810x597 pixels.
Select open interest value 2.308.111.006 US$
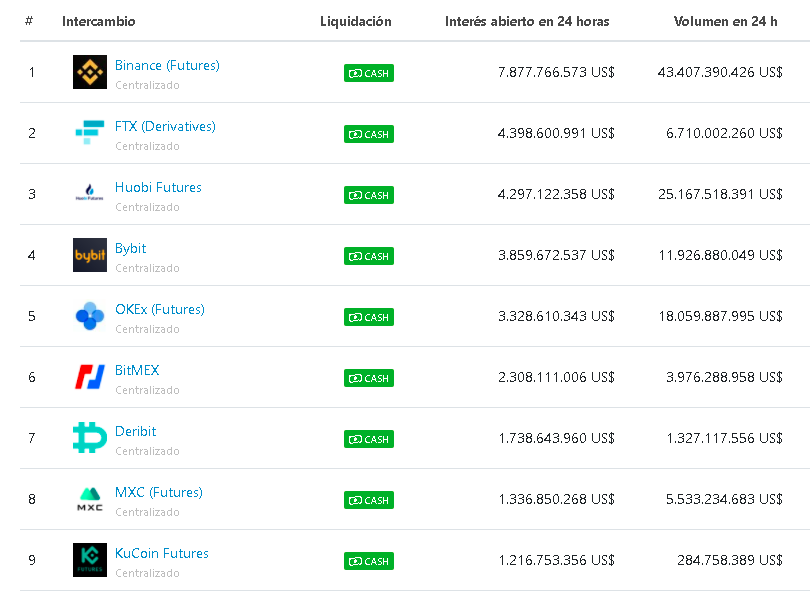click(556, 377)
